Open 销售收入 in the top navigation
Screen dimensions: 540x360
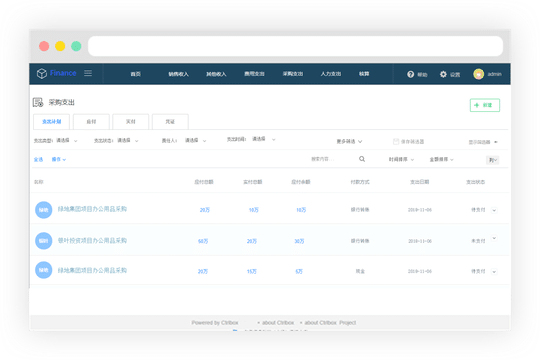tap(178, 74)
